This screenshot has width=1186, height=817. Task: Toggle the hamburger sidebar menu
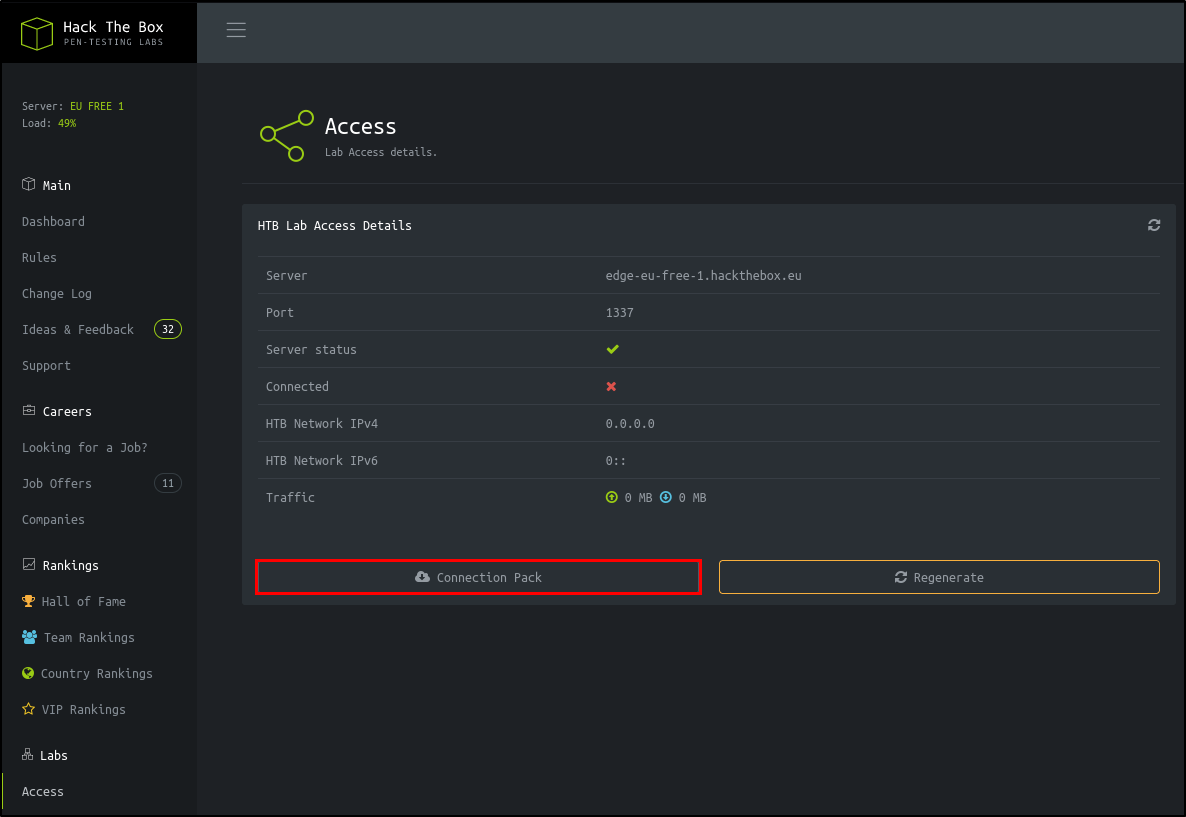[236, 30]
